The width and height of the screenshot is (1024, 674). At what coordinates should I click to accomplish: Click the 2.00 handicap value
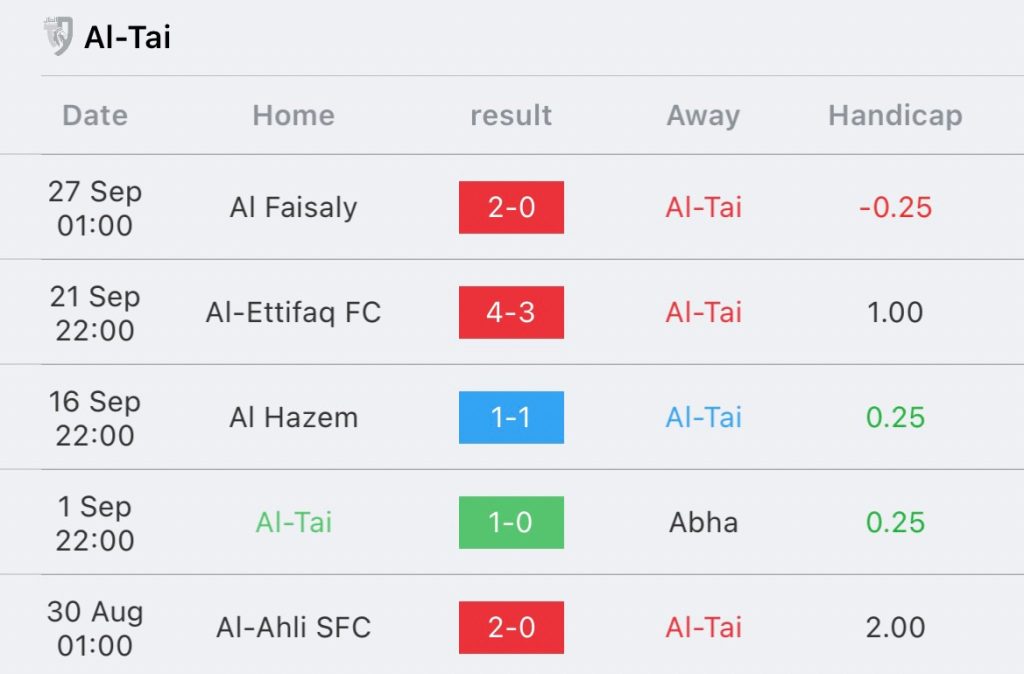coord(895,628)
